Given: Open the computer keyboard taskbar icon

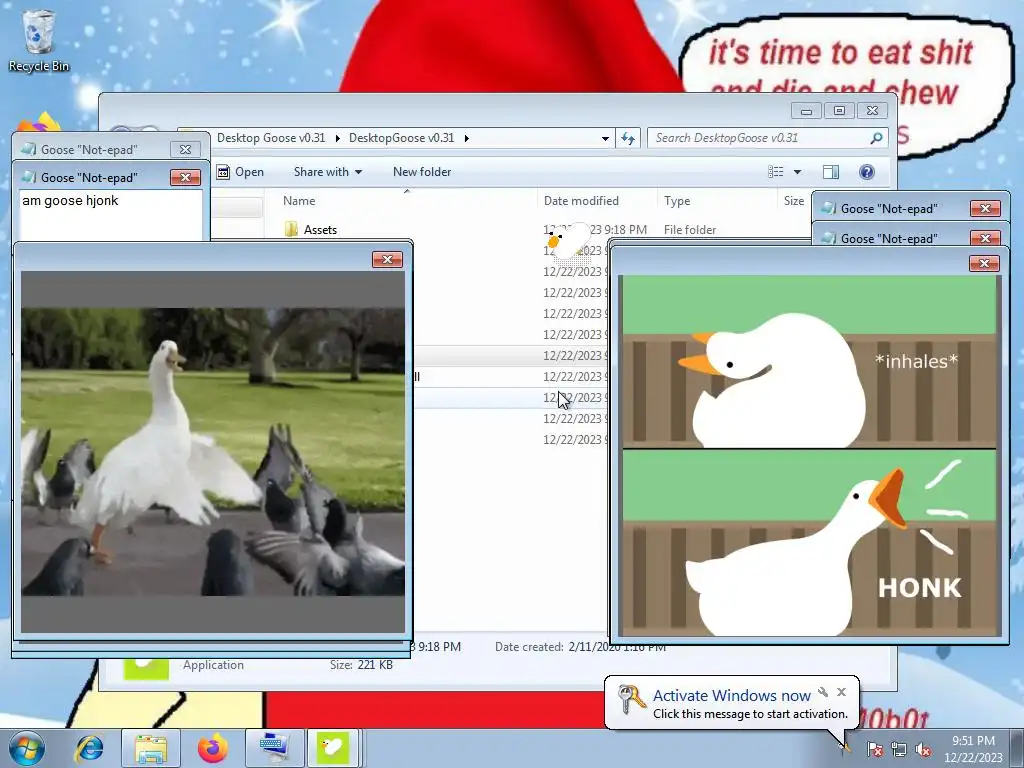Looking at the screenshot, I should click(274, 748).
